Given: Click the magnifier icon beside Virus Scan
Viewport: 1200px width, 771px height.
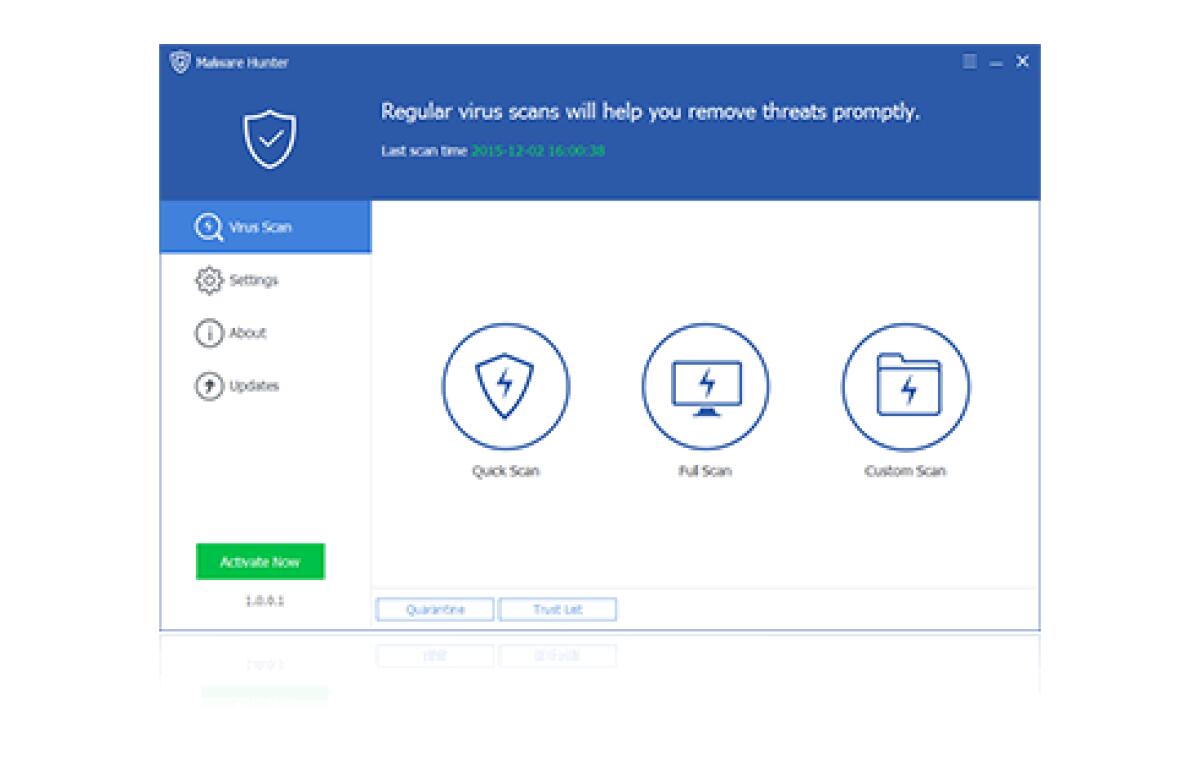Looking at the screenshot, I should [x=208, y=227].
